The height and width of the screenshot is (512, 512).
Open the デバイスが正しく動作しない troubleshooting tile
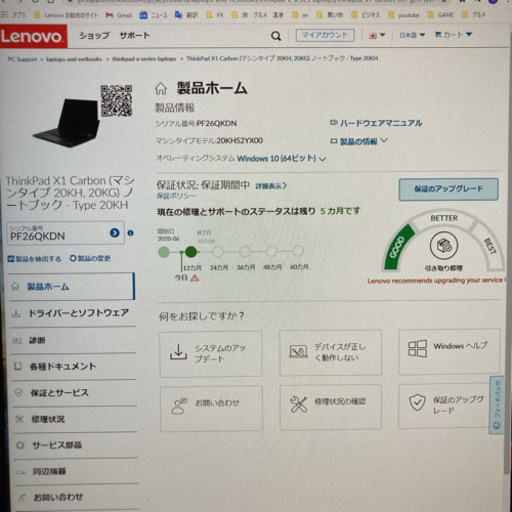[330, 353]
